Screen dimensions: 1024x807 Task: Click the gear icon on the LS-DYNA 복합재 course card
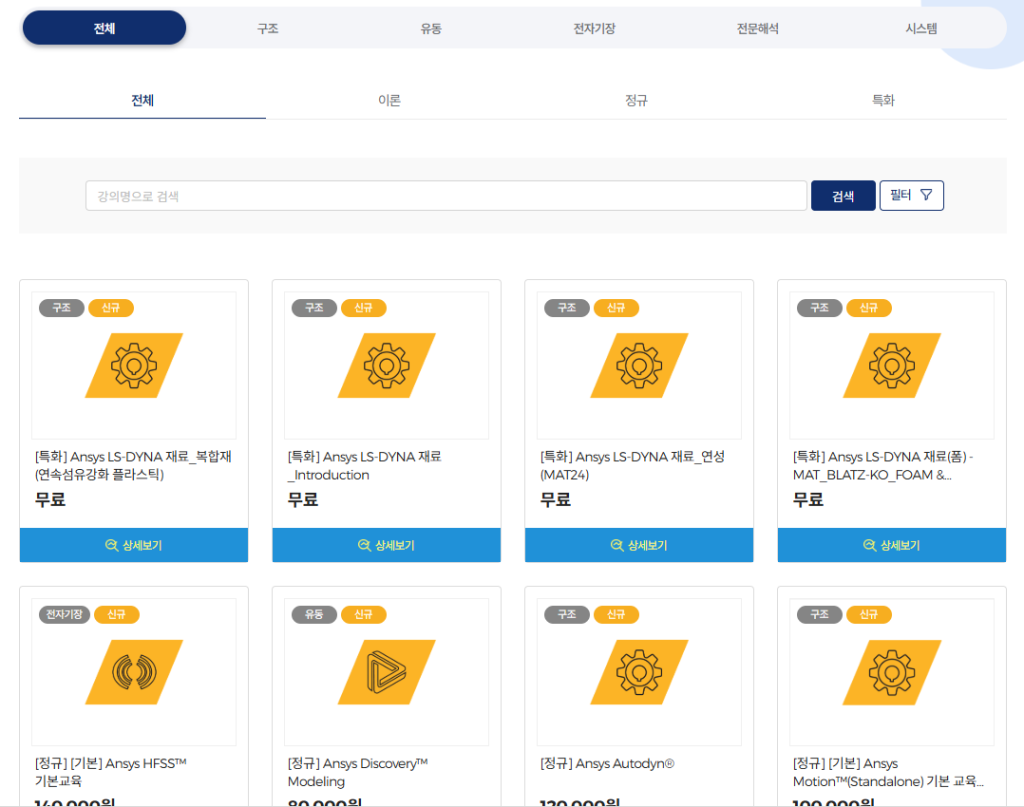(x=134, y=364)
